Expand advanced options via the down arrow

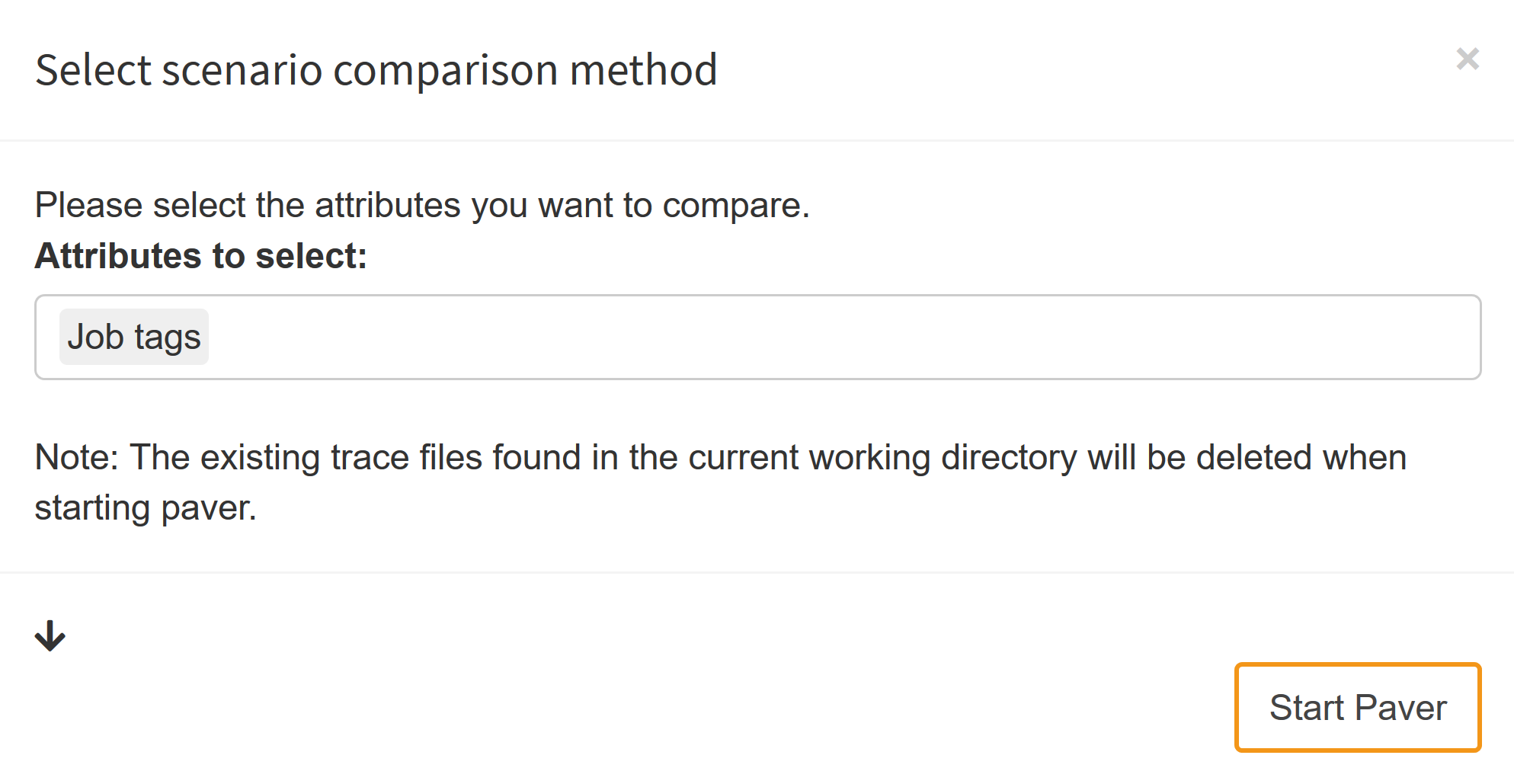pos(50,635)
